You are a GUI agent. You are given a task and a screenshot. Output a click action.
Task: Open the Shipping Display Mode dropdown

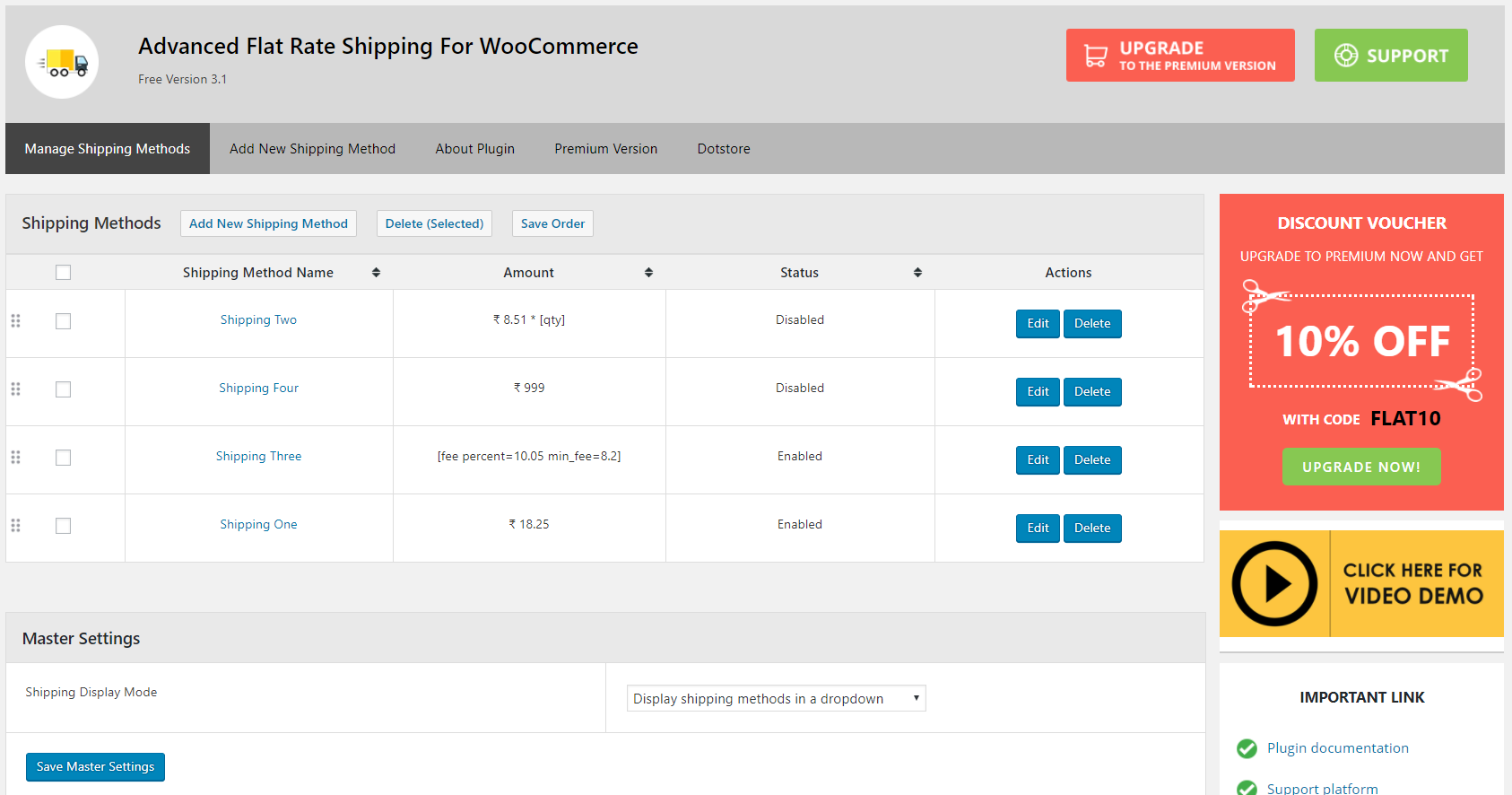(x=777, y=698)
